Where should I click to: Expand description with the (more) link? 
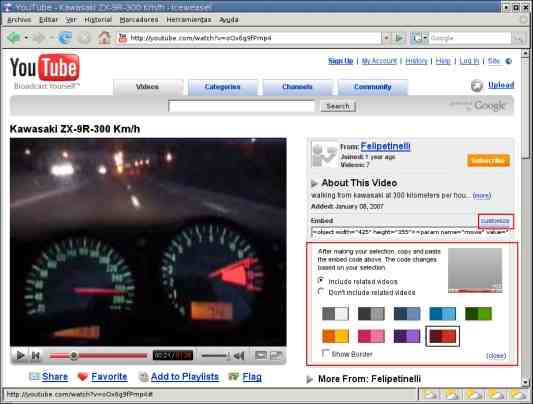click(482, 195)
